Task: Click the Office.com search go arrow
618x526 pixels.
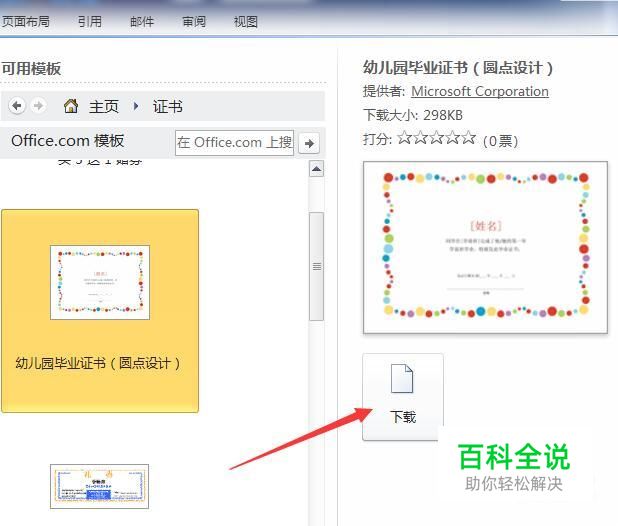Action: pos(309,143)
